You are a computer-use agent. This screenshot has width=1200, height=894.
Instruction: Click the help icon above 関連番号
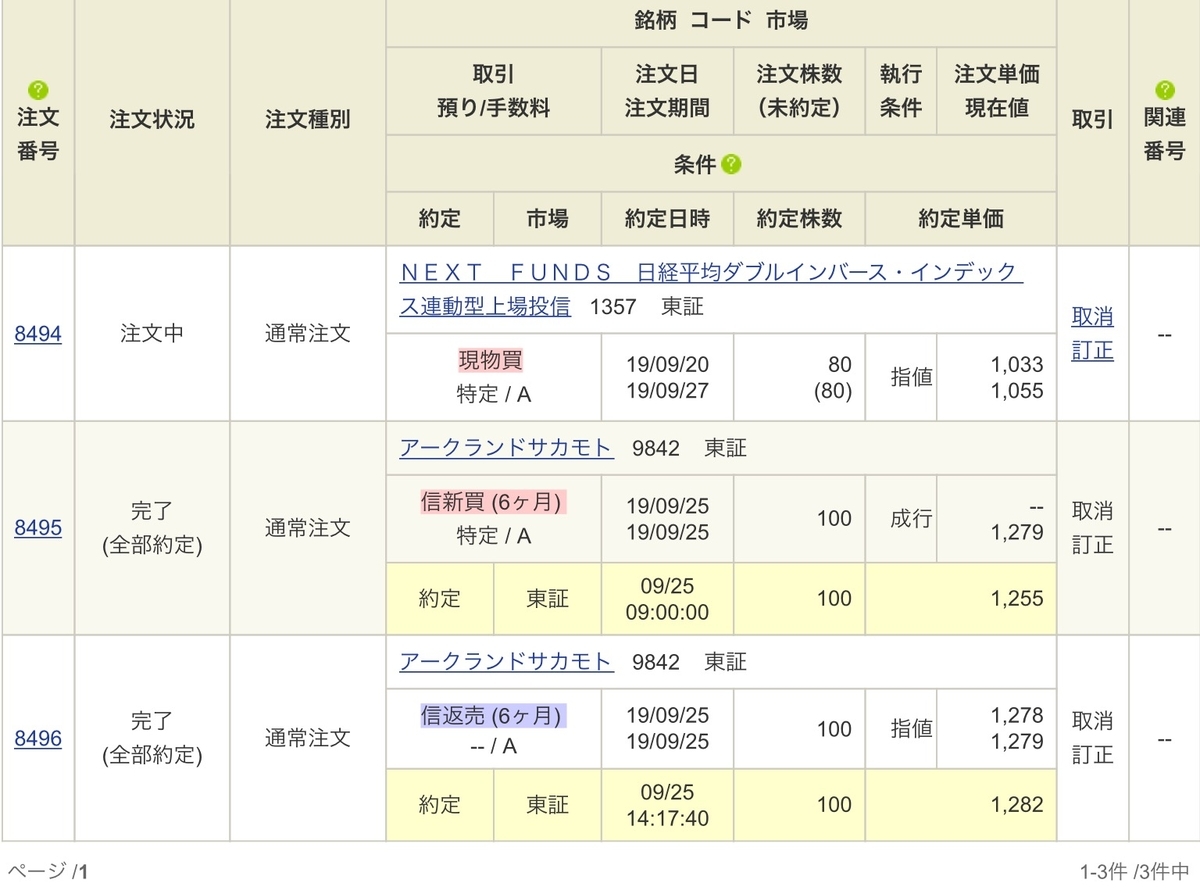[1164, 89]
